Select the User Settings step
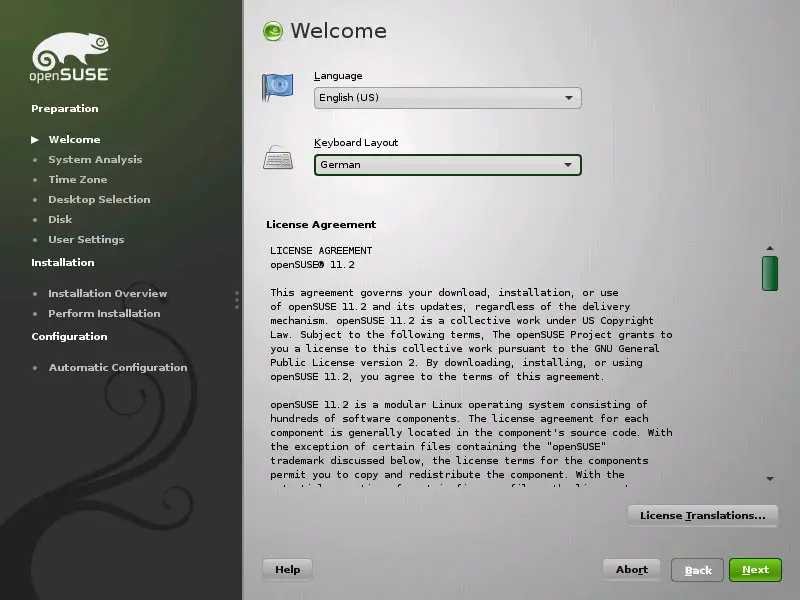The image size is (800, 600). (x=86, y=239)
